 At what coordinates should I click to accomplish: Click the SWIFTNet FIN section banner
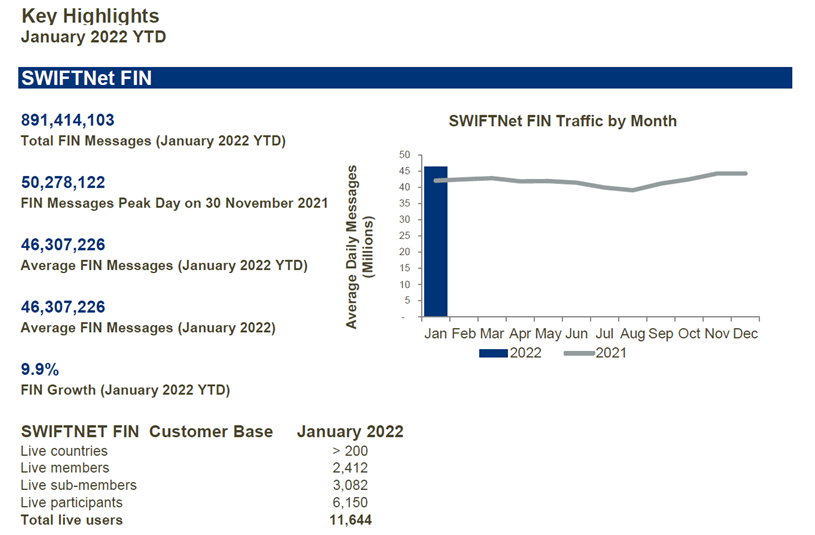tap(405, 78)
